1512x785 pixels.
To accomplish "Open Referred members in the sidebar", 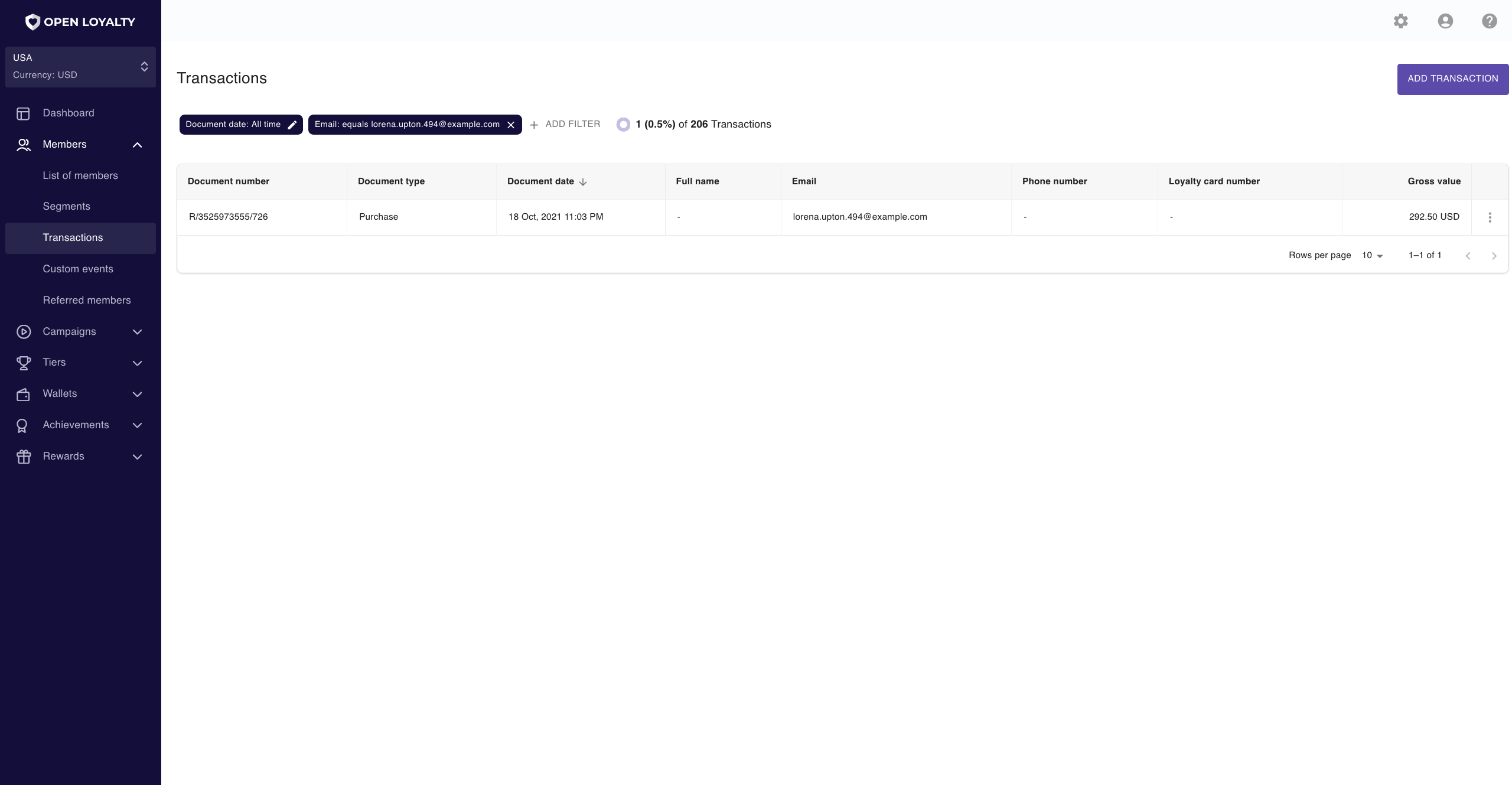I will click(x=80, y=300).
